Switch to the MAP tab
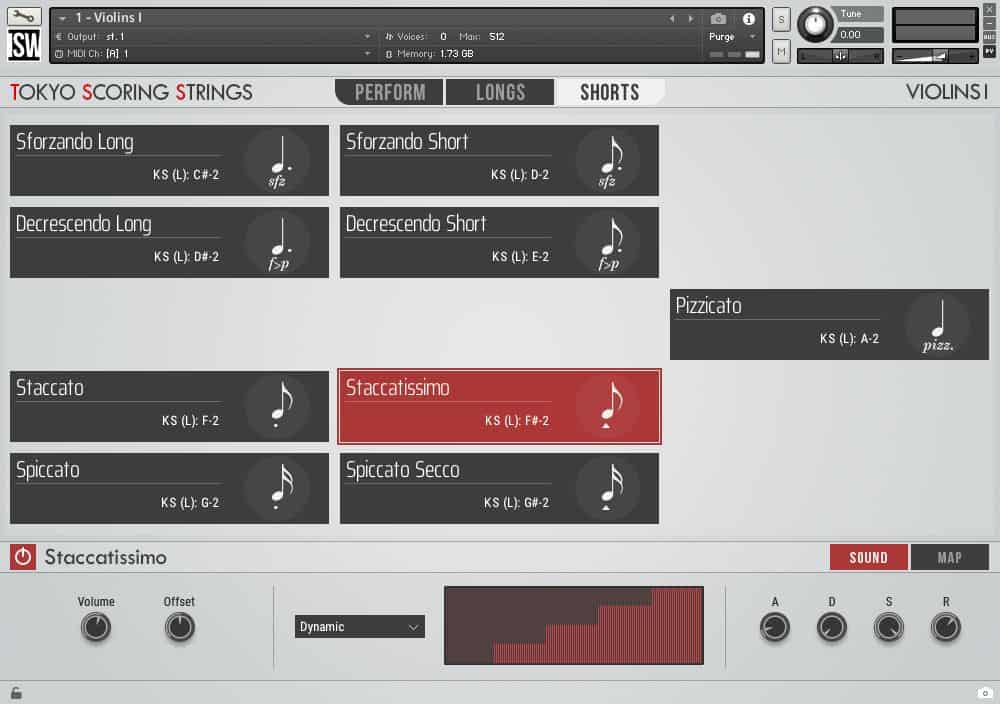This screenshot has height=704, width=1000. coord(950,557)
